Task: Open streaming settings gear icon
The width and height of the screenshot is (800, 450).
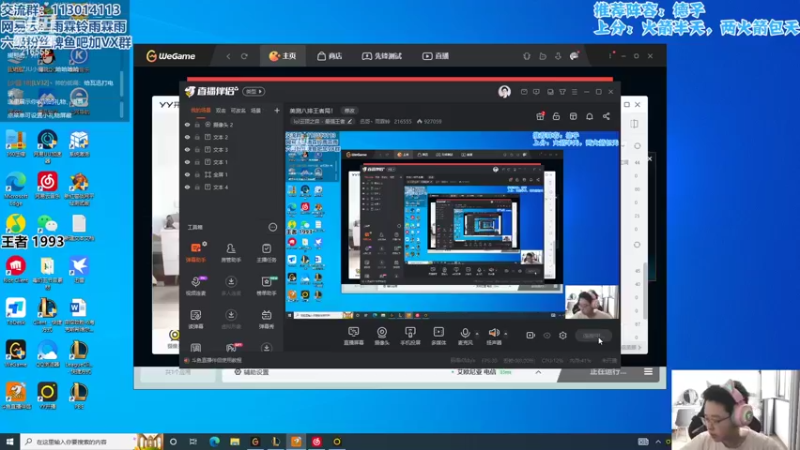Action: tap(563, 336)
